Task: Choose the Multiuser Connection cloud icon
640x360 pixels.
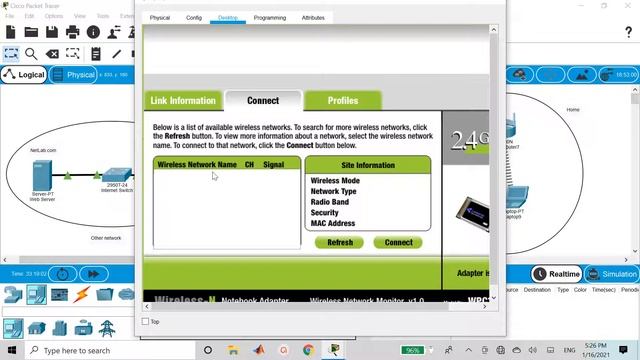Action: click(126, 294)
